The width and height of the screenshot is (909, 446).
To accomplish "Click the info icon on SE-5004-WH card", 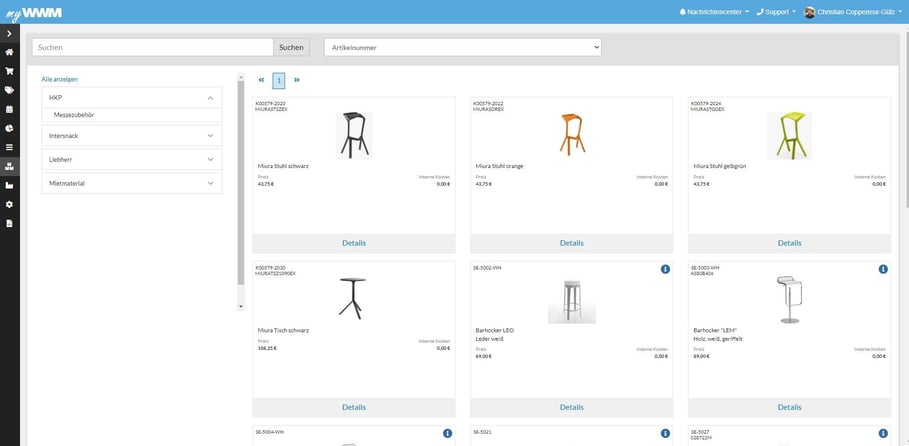I will (447, 433).
